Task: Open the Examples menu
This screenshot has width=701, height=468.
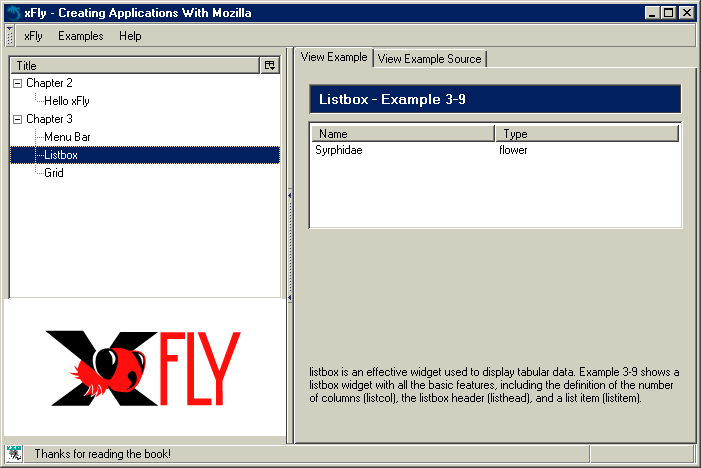Action: coord(80,36)
